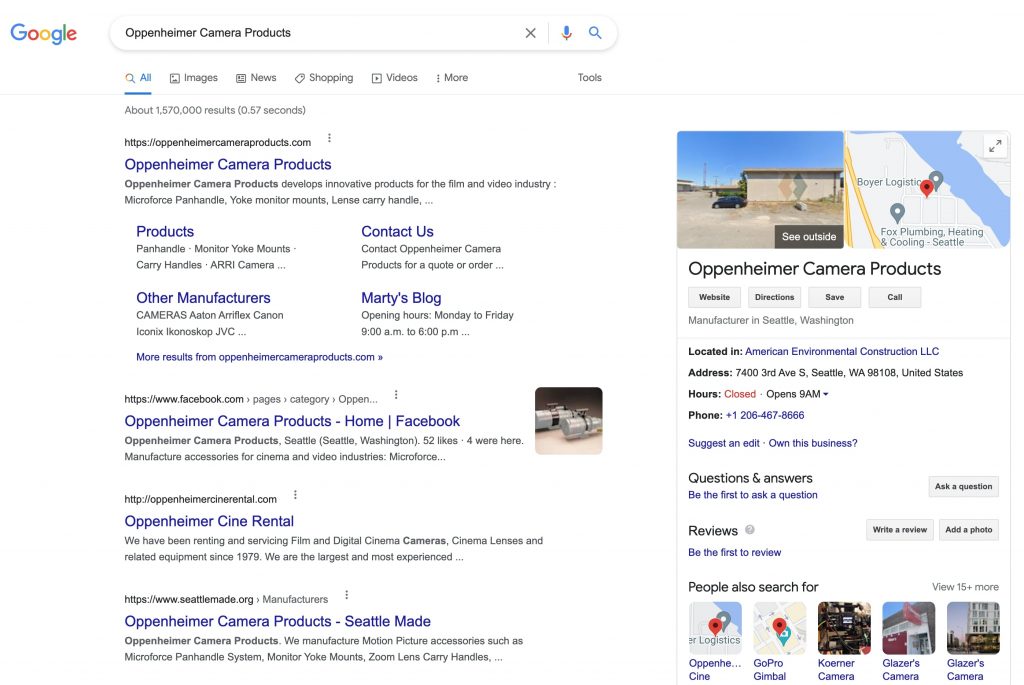Click the red location pin on map

click(926, 189)
